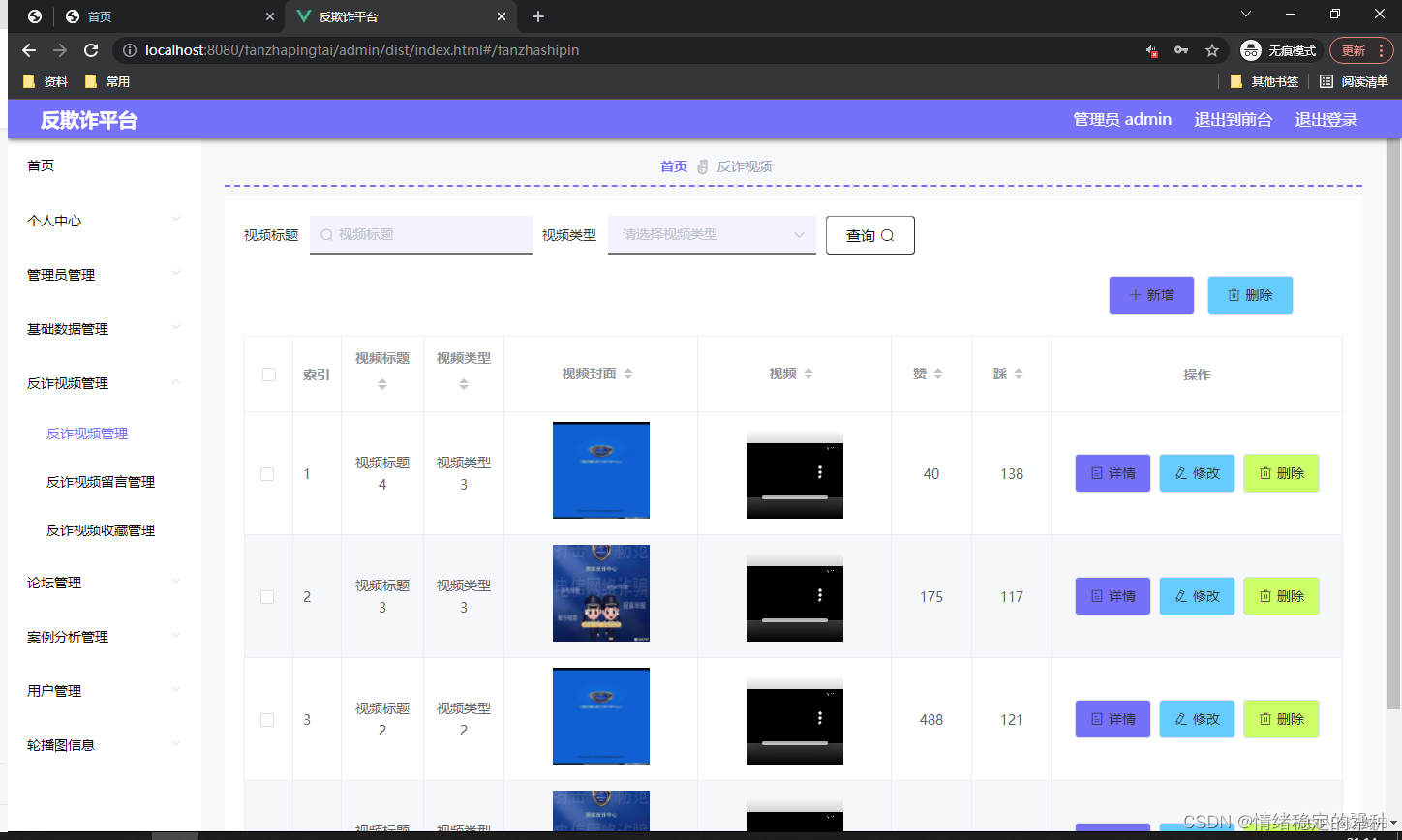The width and height of the screenshot is (1402, 840).
Task: Open the password key icon in address bar
Action: tap(1181, 50)
